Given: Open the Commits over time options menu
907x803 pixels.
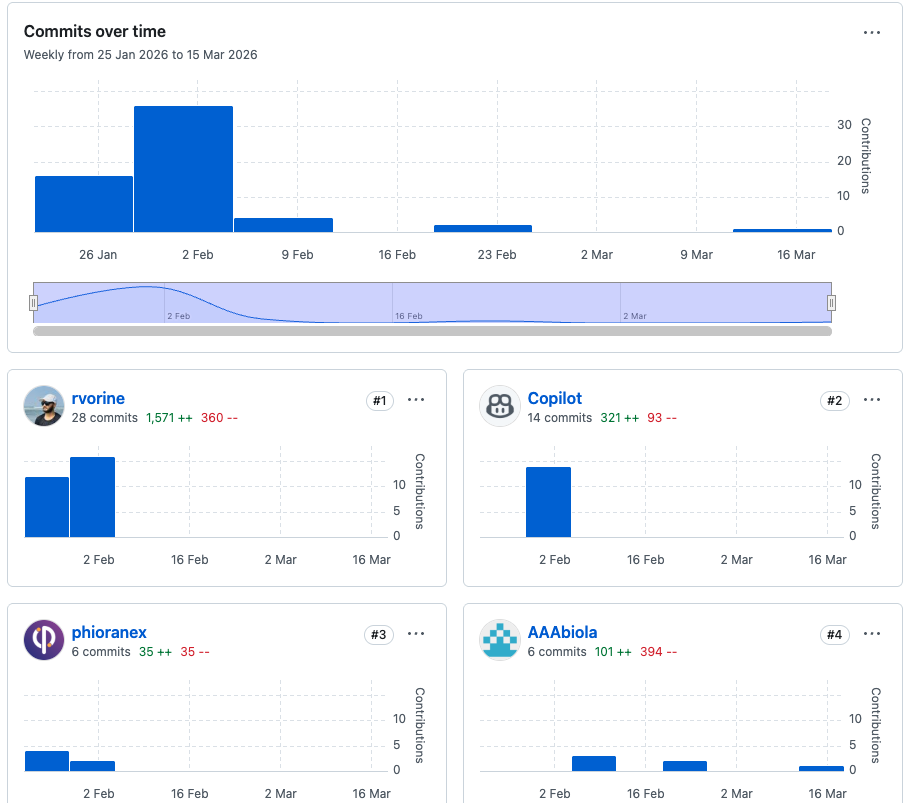Looking at the screenshot, I should click(x=872, y=33).
